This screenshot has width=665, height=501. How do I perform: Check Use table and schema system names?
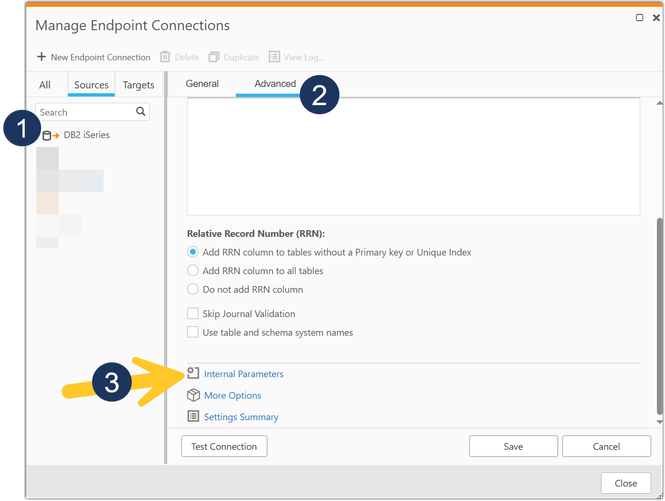(x=194, y=332)
